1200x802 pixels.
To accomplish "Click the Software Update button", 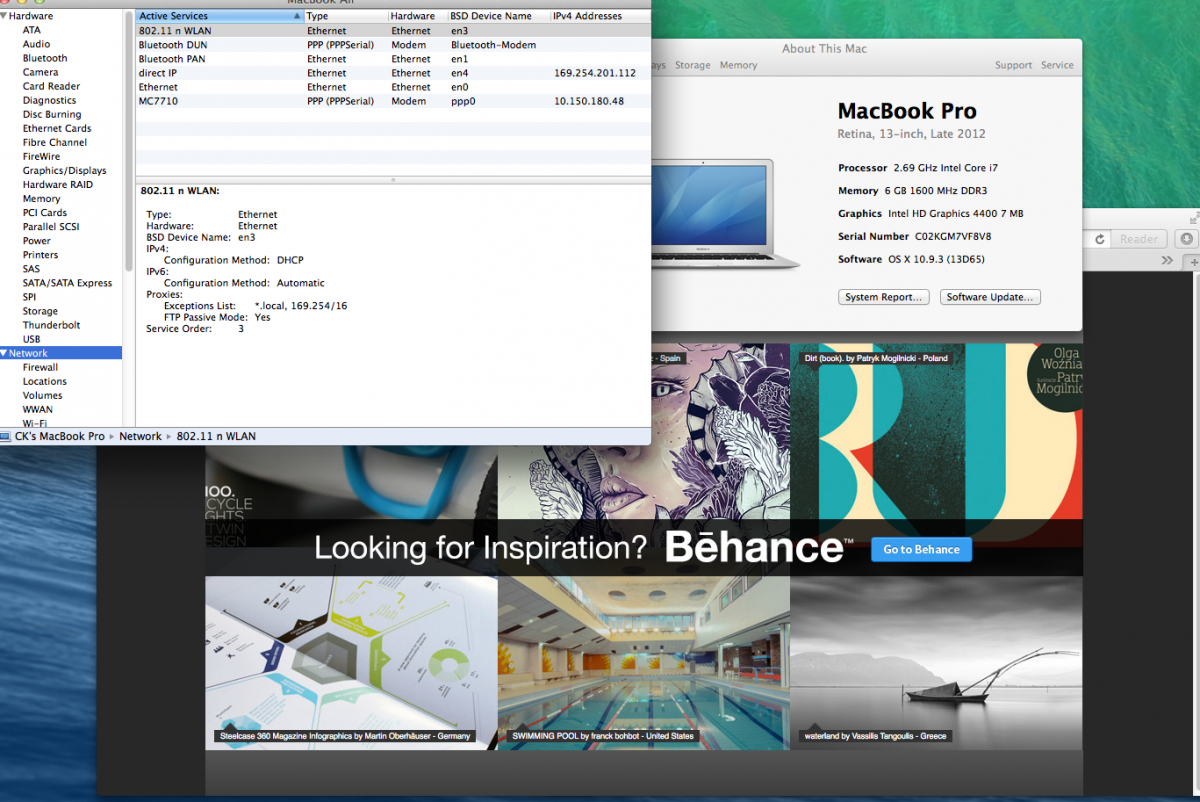I will pyautogui.click(x=990, y=297).
